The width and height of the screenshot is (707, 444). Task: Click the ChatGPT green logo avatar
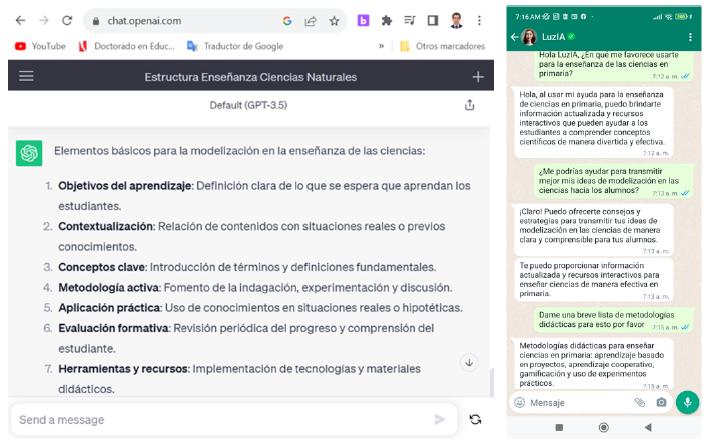coord(29,153)
